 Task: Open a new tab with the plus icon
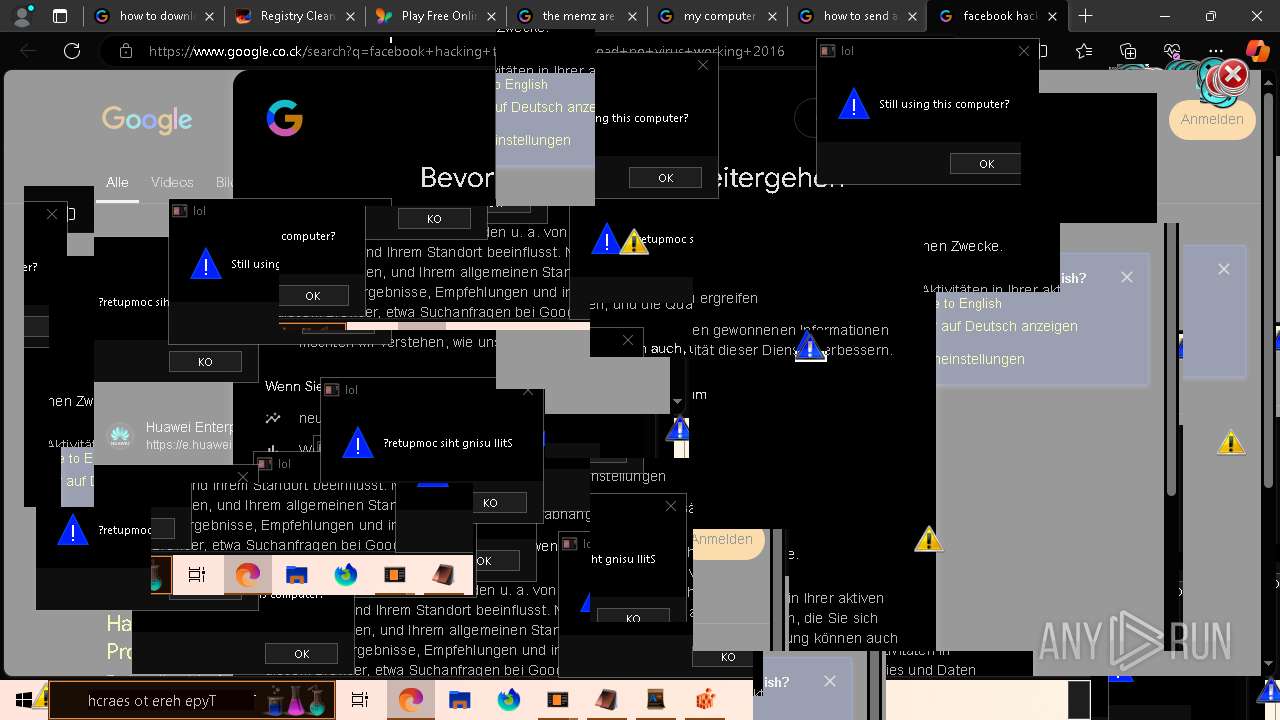(1085, 16)
